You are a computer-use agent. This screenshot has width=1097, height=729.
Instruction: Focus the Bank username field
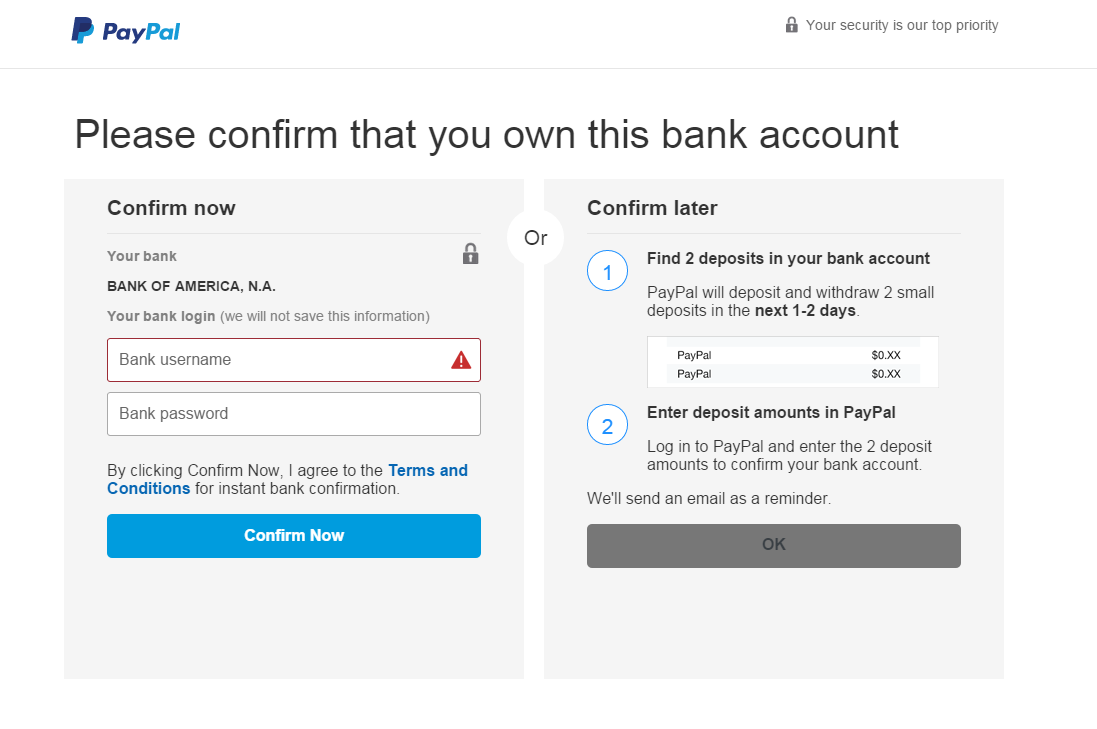point(280,360)
